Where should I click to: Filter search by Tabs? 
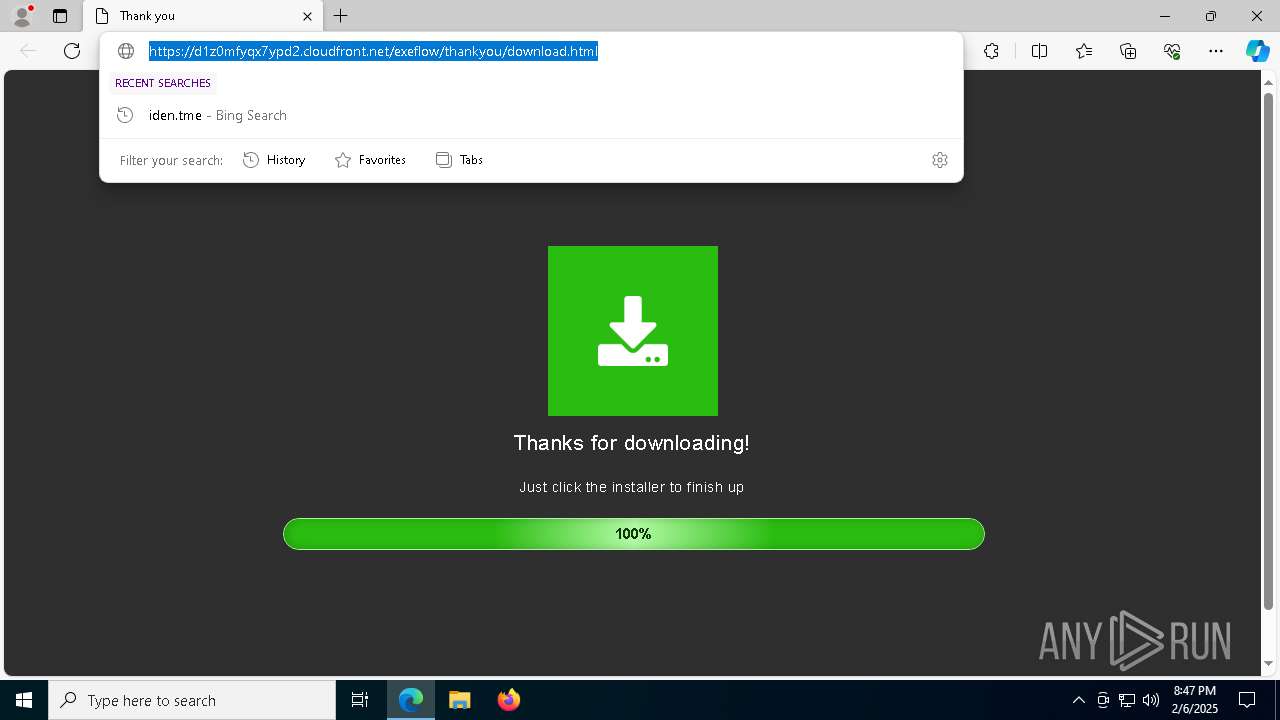tap(459, 160)
